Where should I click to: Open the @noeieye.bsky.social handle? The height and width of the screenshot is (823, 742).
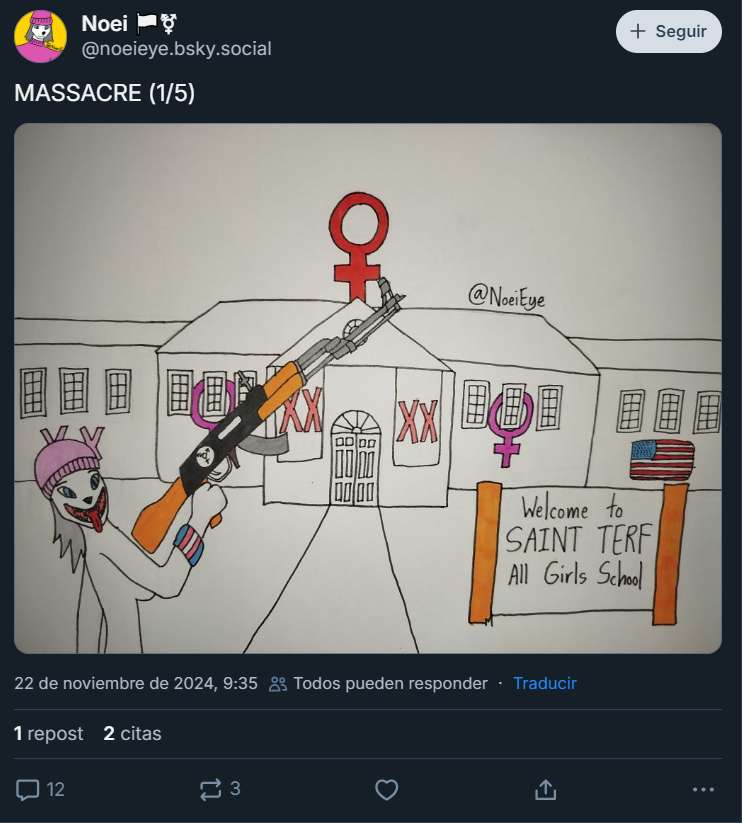pos(176,48)
